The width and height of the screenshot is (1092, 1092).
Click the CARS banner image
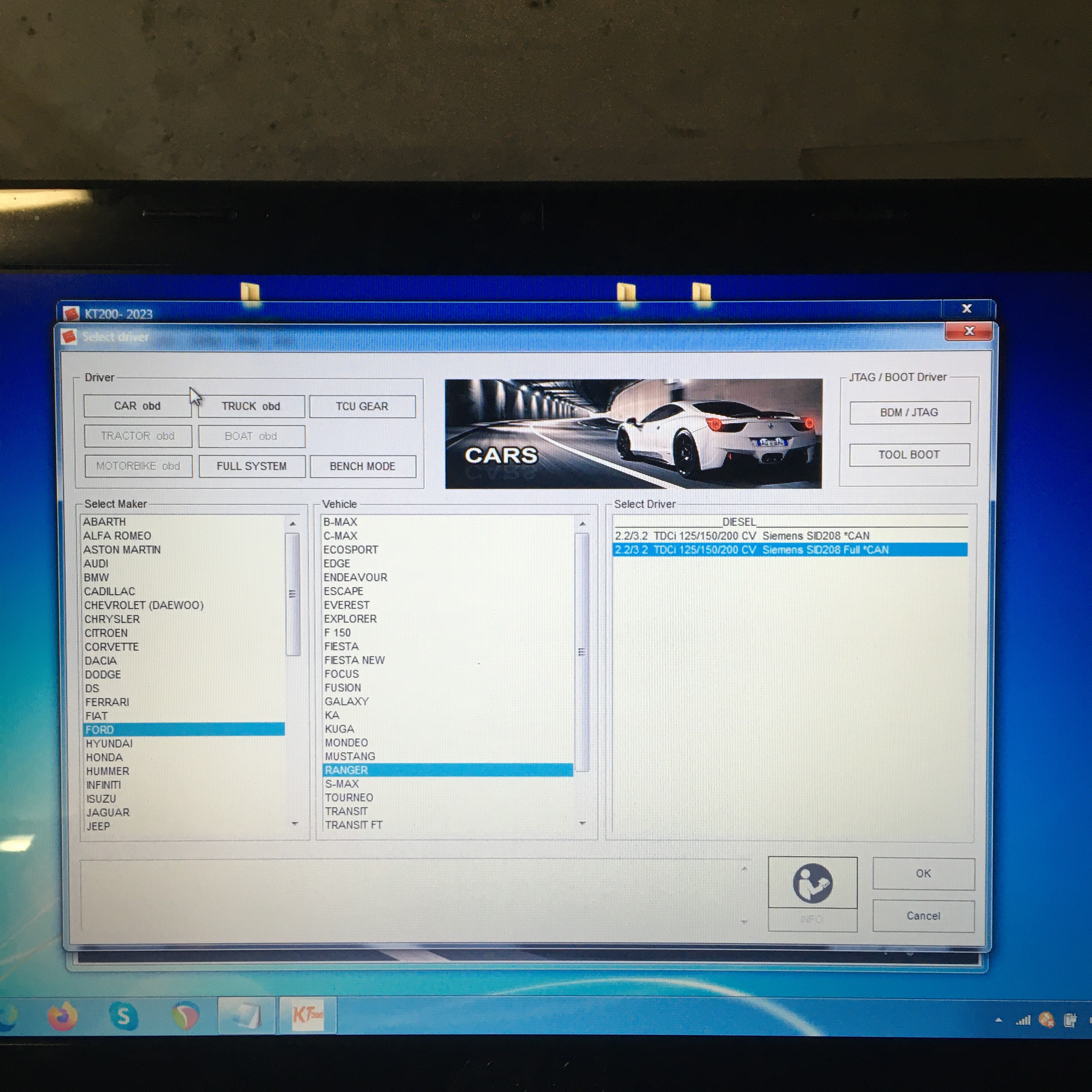[634, 434]
